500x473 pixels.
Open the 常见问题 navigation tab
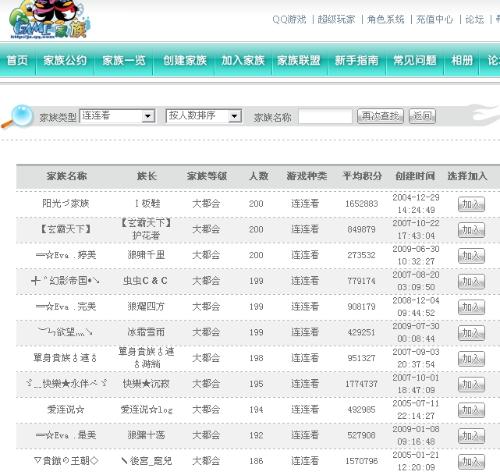pyautogui.click(x=415, y=60)
